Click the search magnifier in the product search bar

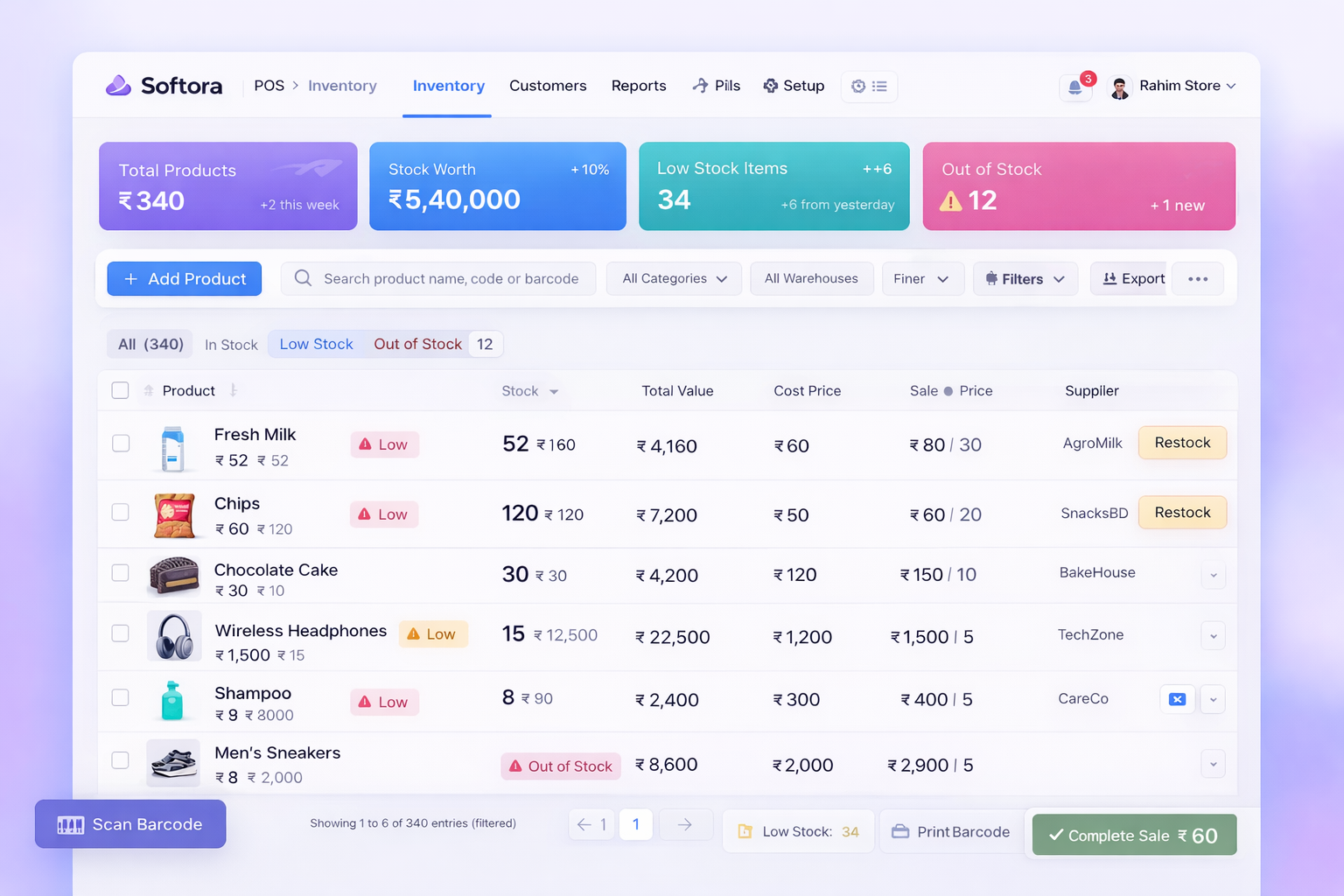[303, 278]
